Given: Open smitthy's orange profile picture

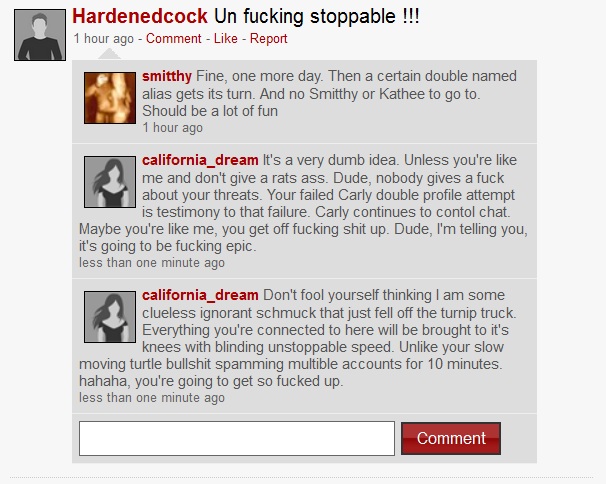Looking at the screenshot, I should point(110,98).
